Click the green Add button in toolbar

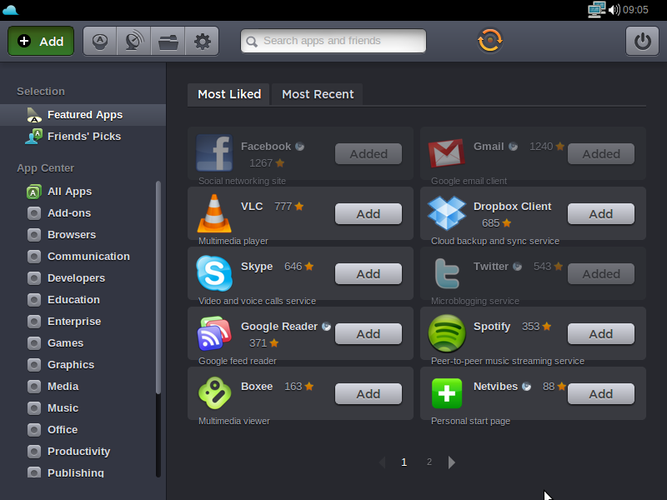click(x=41, y=41)
